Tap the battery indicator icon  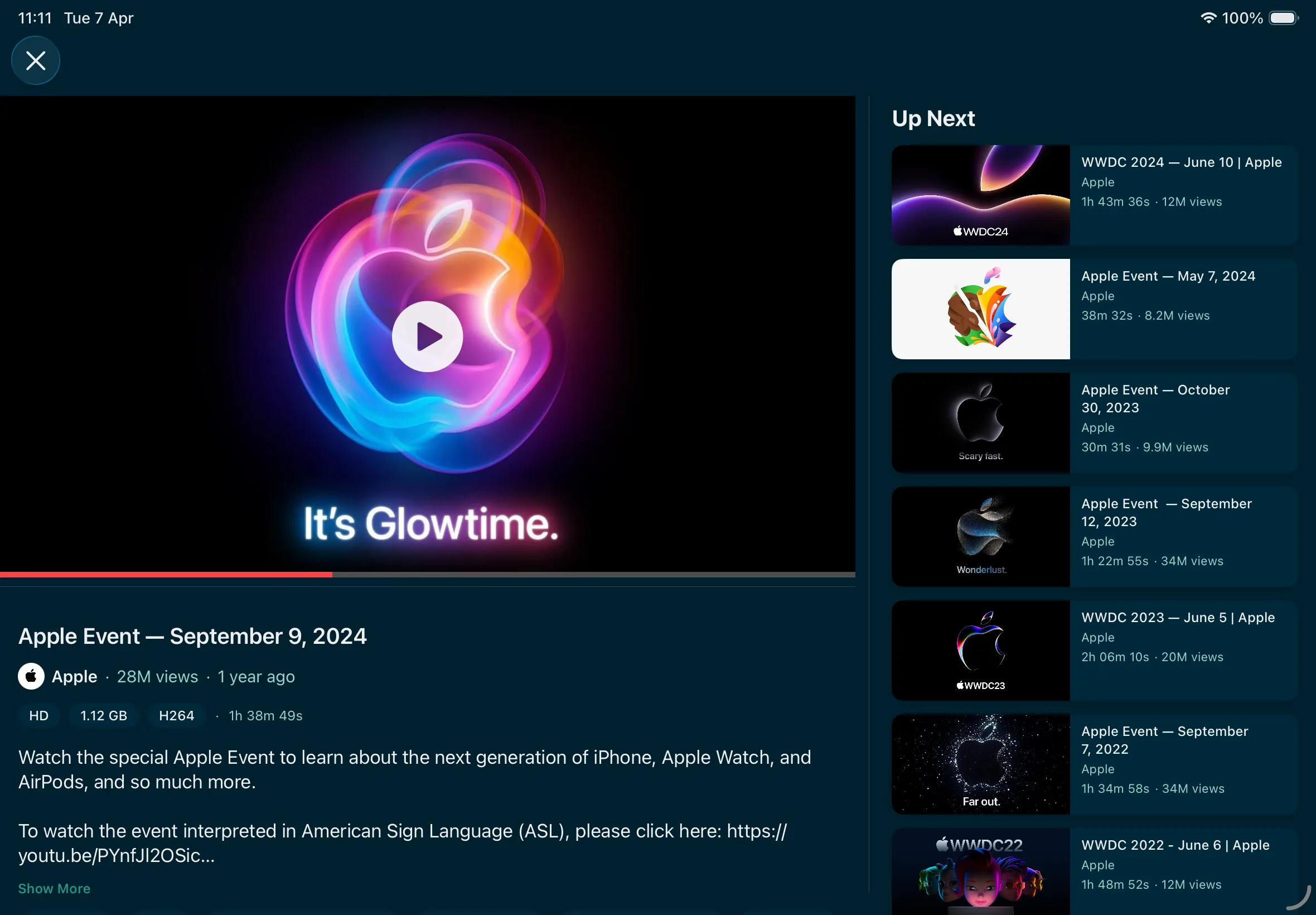[1283, 18]
